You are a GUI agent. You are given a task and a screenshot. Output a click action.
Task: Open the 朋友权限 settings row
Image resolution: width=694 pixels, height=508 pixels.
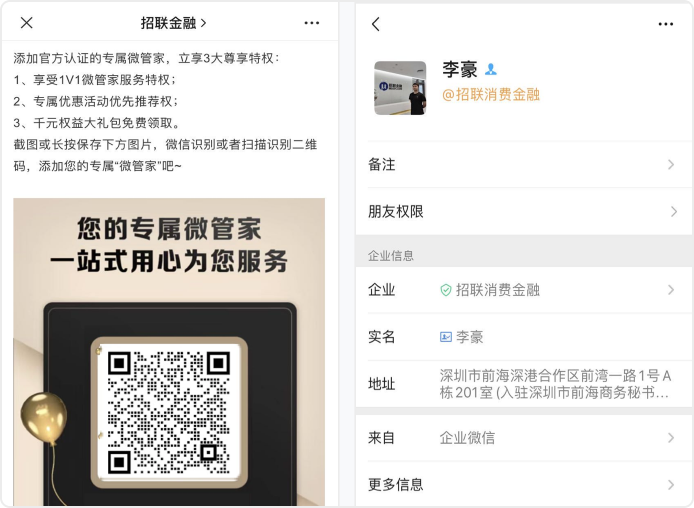point(524,212)
